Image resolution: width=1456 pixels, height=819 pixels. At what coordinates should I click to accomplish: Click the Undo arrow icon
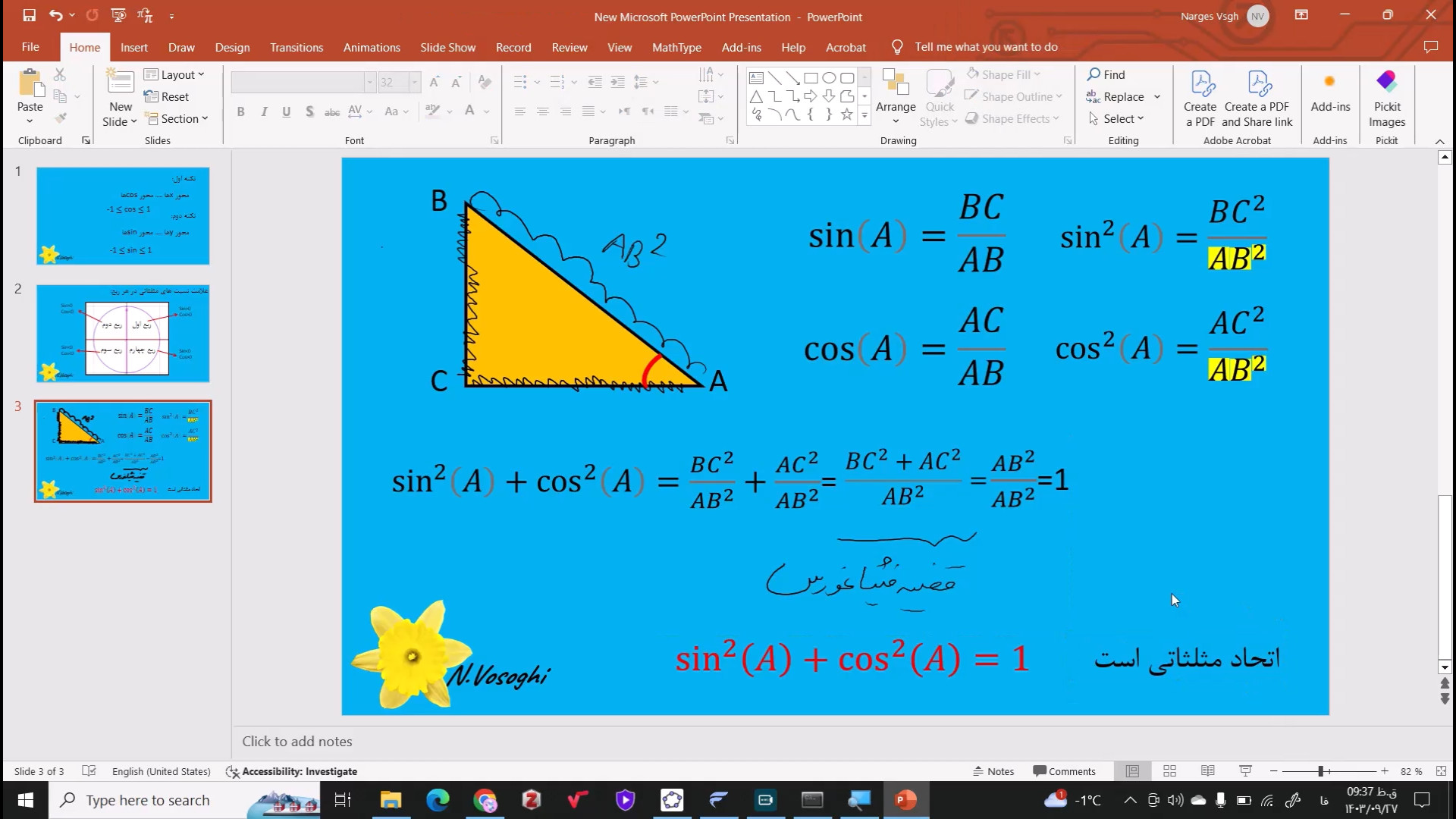coord(55,15)
